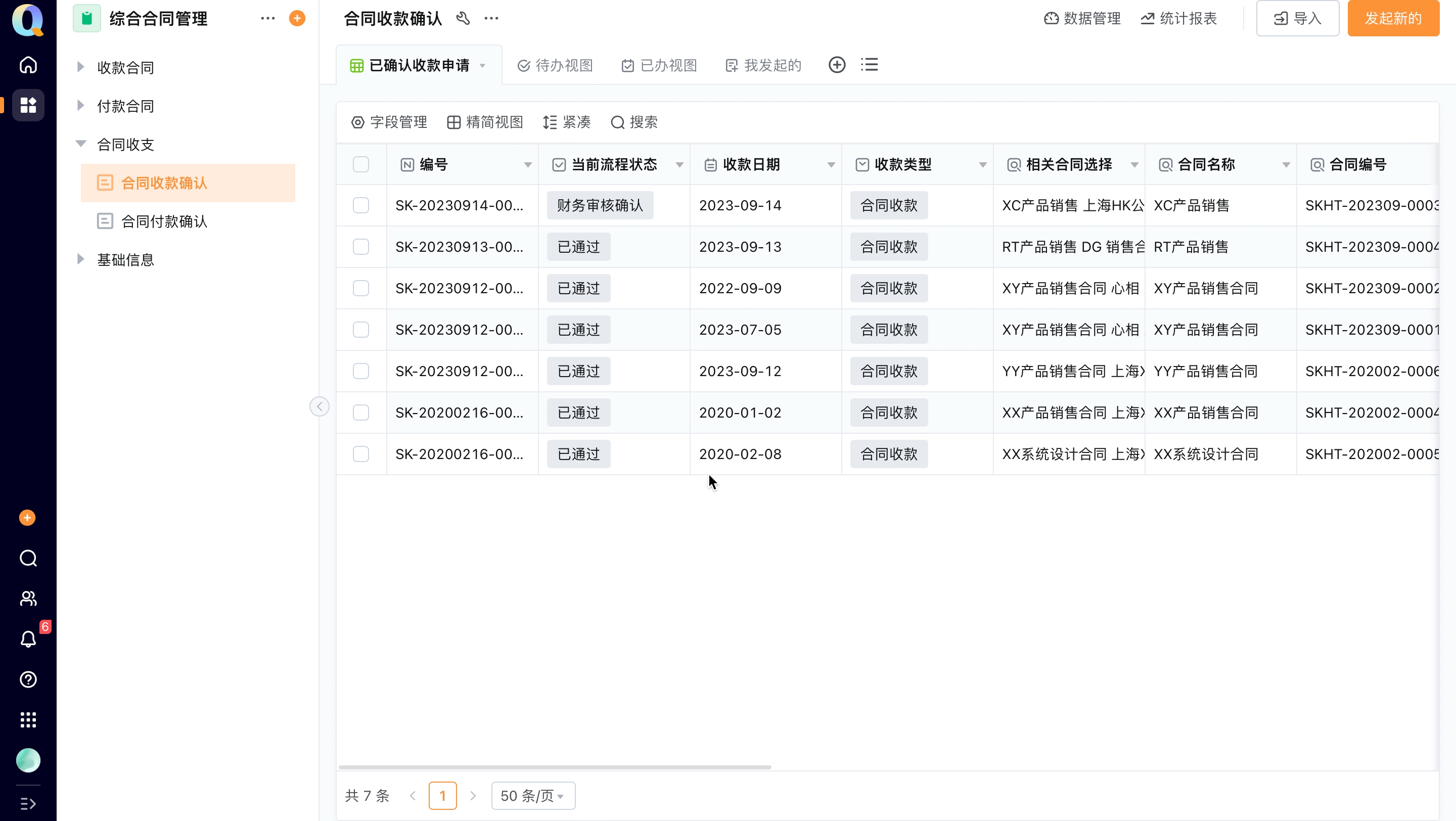Switch to 我发起的 tab
The height and width of the screenshot is (821, 1456).
[x=763, y=66]
